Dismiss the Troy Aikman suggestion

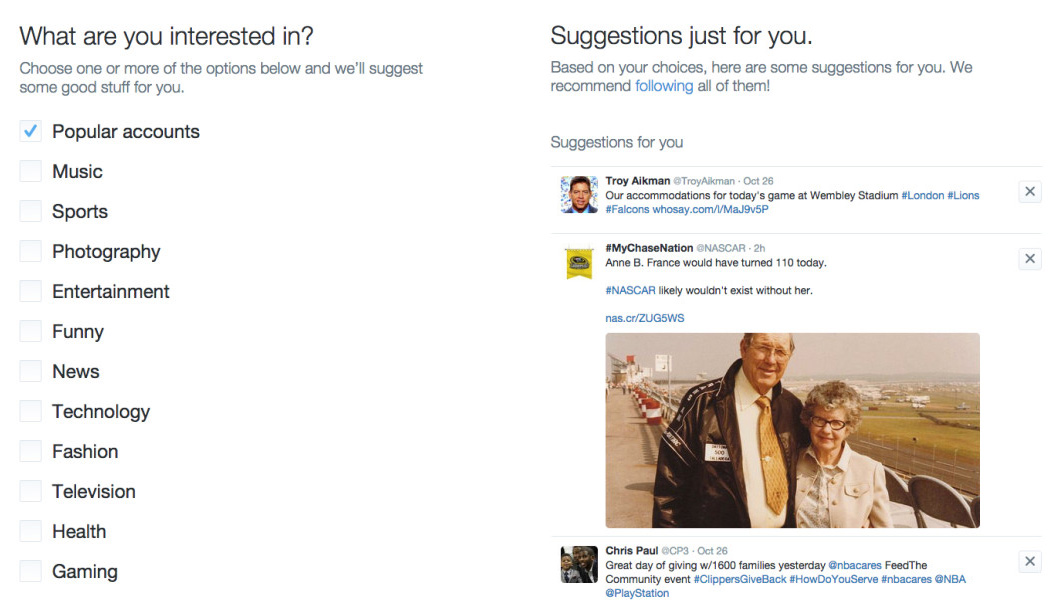pos(1030,192)
